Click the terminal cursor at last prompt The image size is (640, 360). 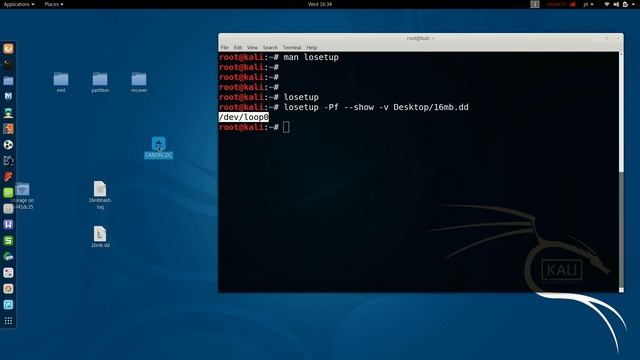click(286, 127)
